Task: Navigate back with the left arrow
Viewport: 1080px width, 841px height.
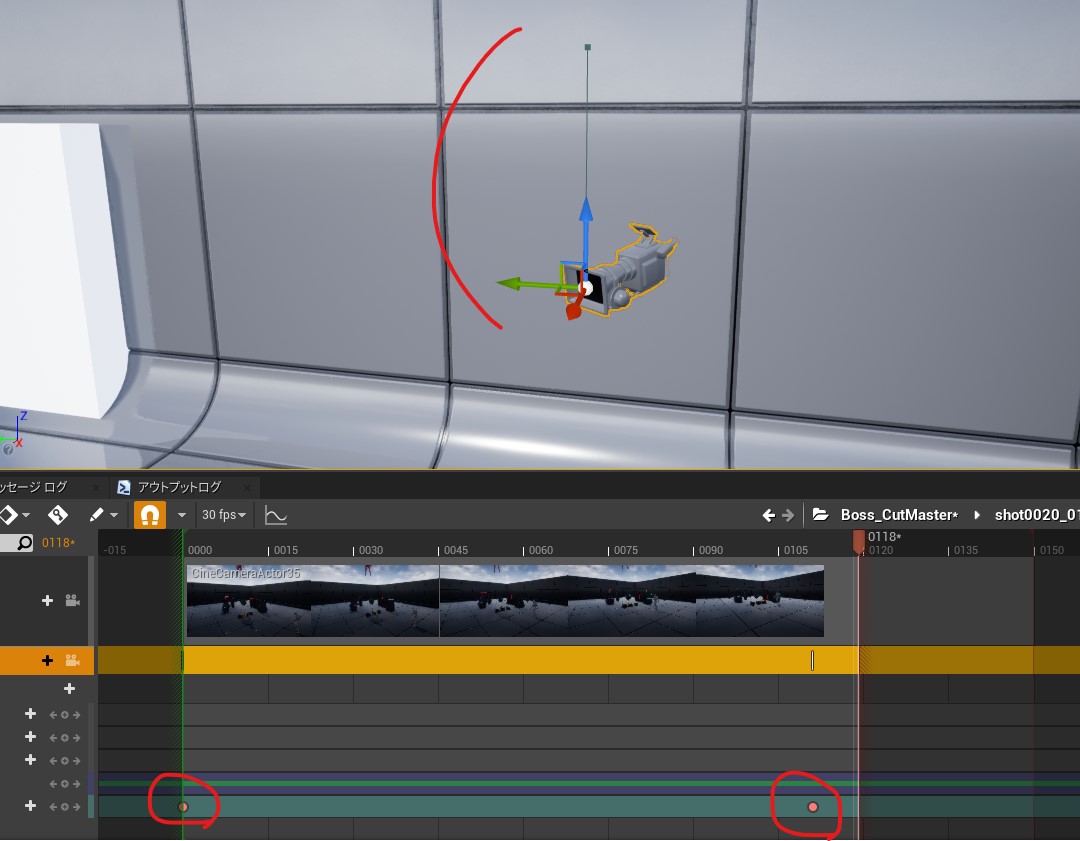Action: click(769, 515)
